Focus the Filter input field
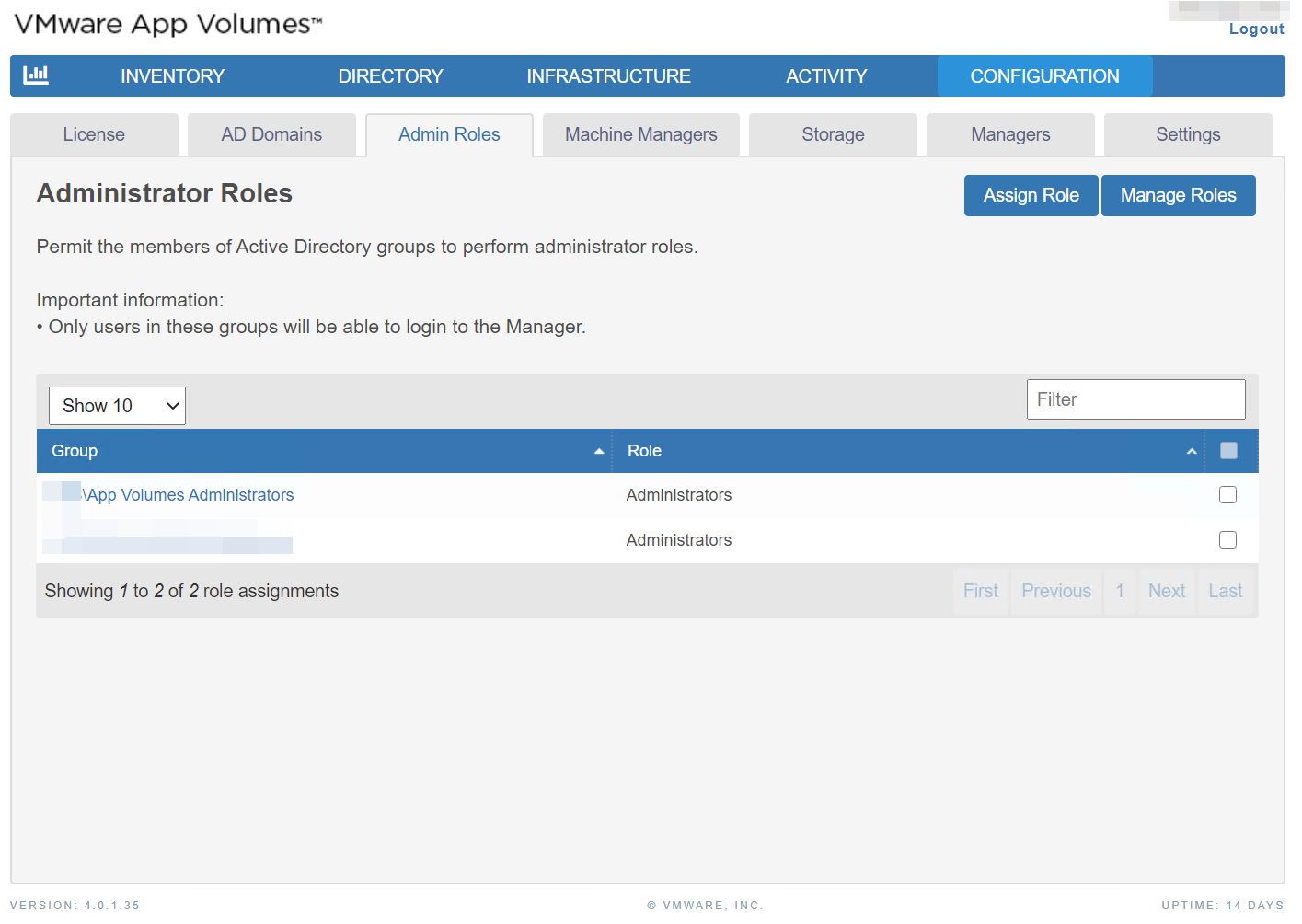 (1135, 399)
